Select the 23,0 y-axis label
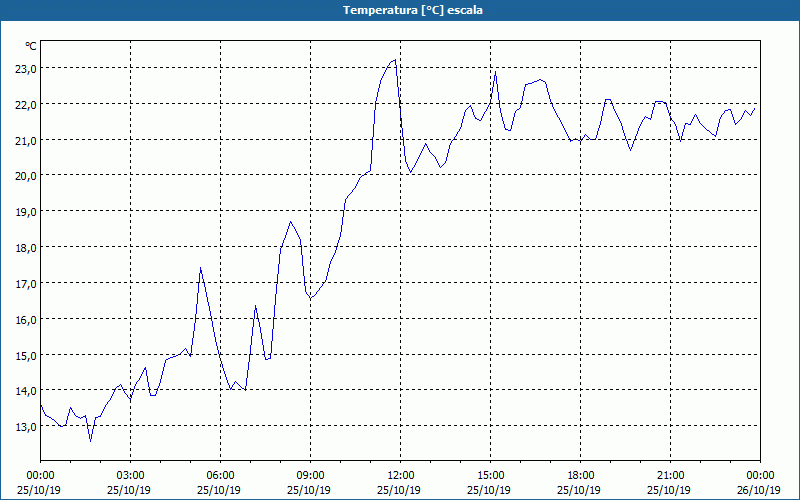 [x=25, y=68]
